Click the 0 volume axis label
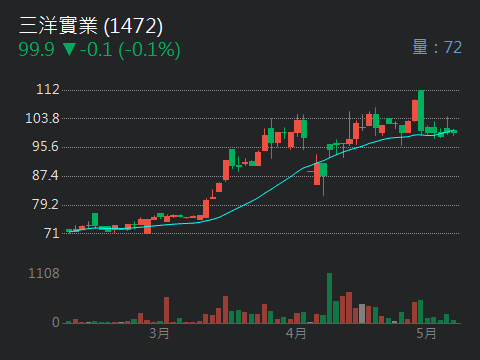Viewport: 480px width, 360px height. tap(56, 322)
